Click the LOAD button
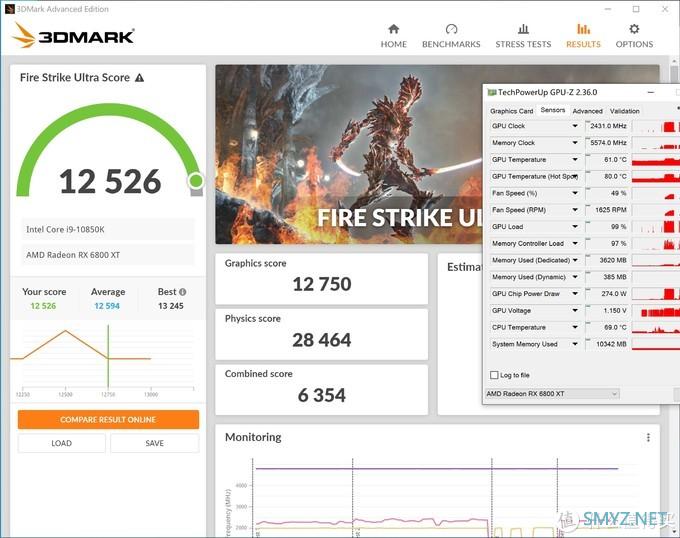 pyautogui.click(x=62, y=443)
